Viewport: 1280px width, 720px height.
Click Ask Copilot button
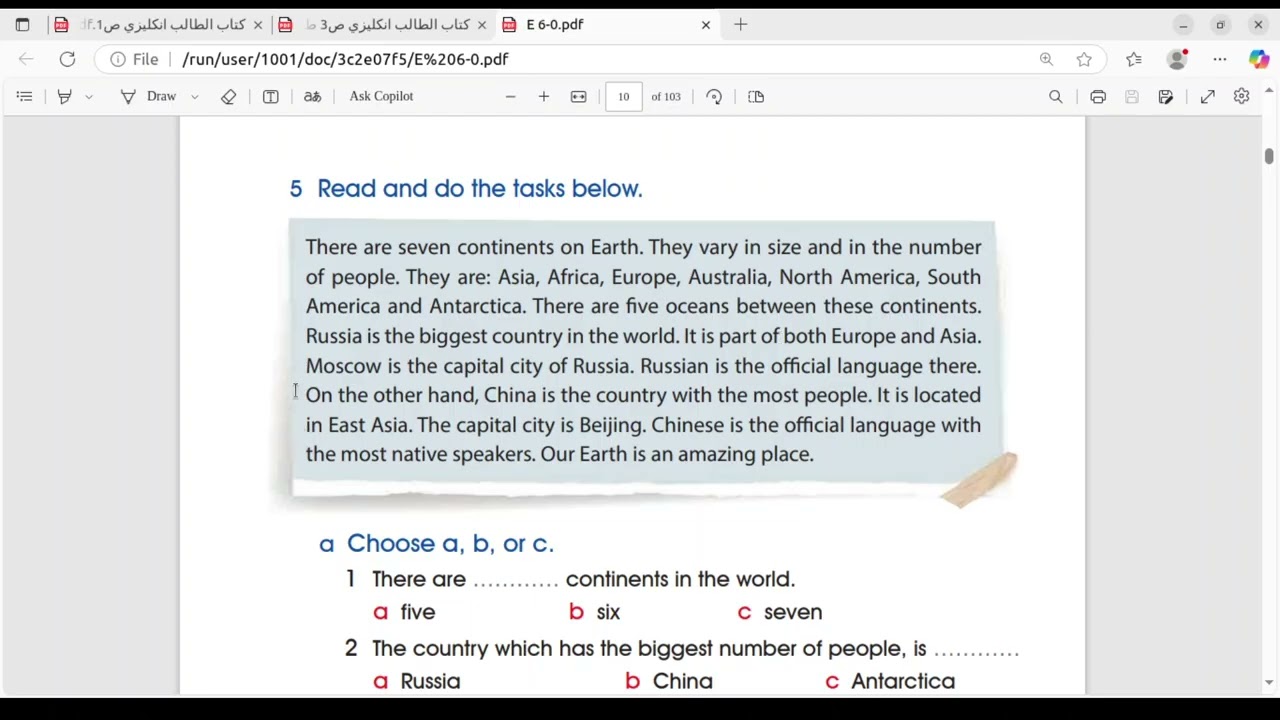(x=381, y=96)
